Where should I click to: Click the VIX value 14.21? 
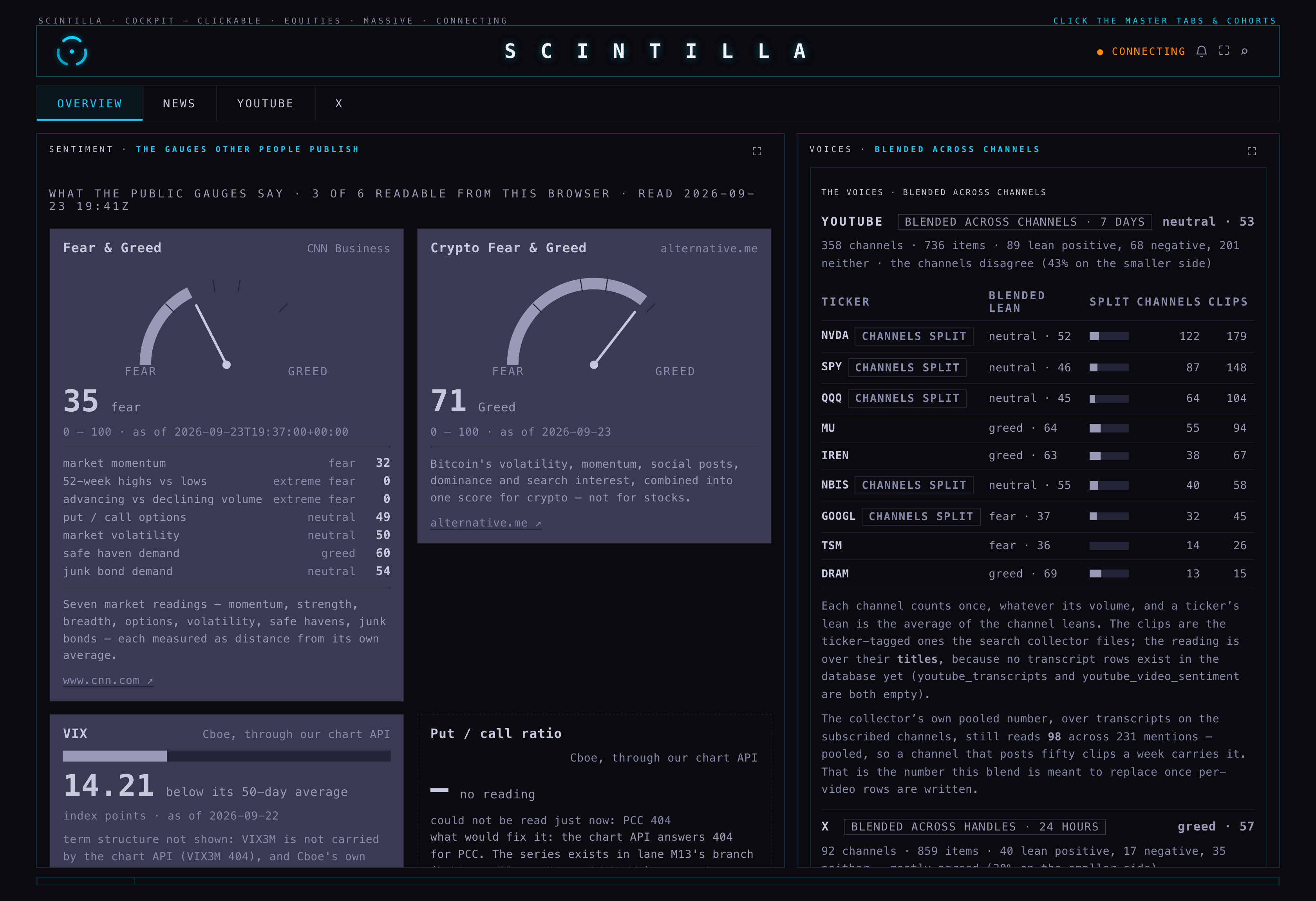coord(108,786)
